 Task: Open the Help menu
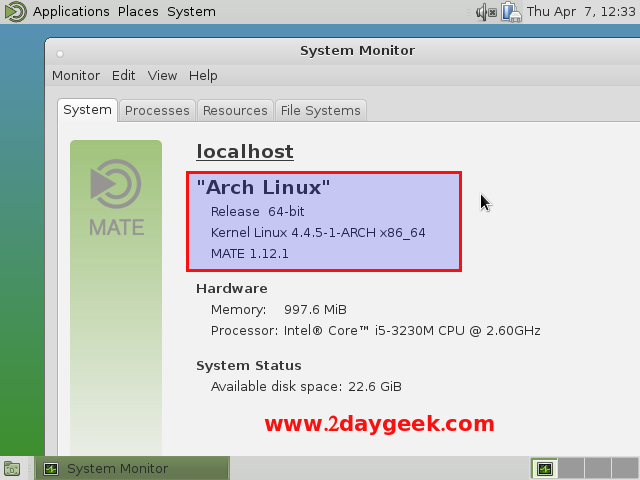pyautogui.click(x=203, y=76)
